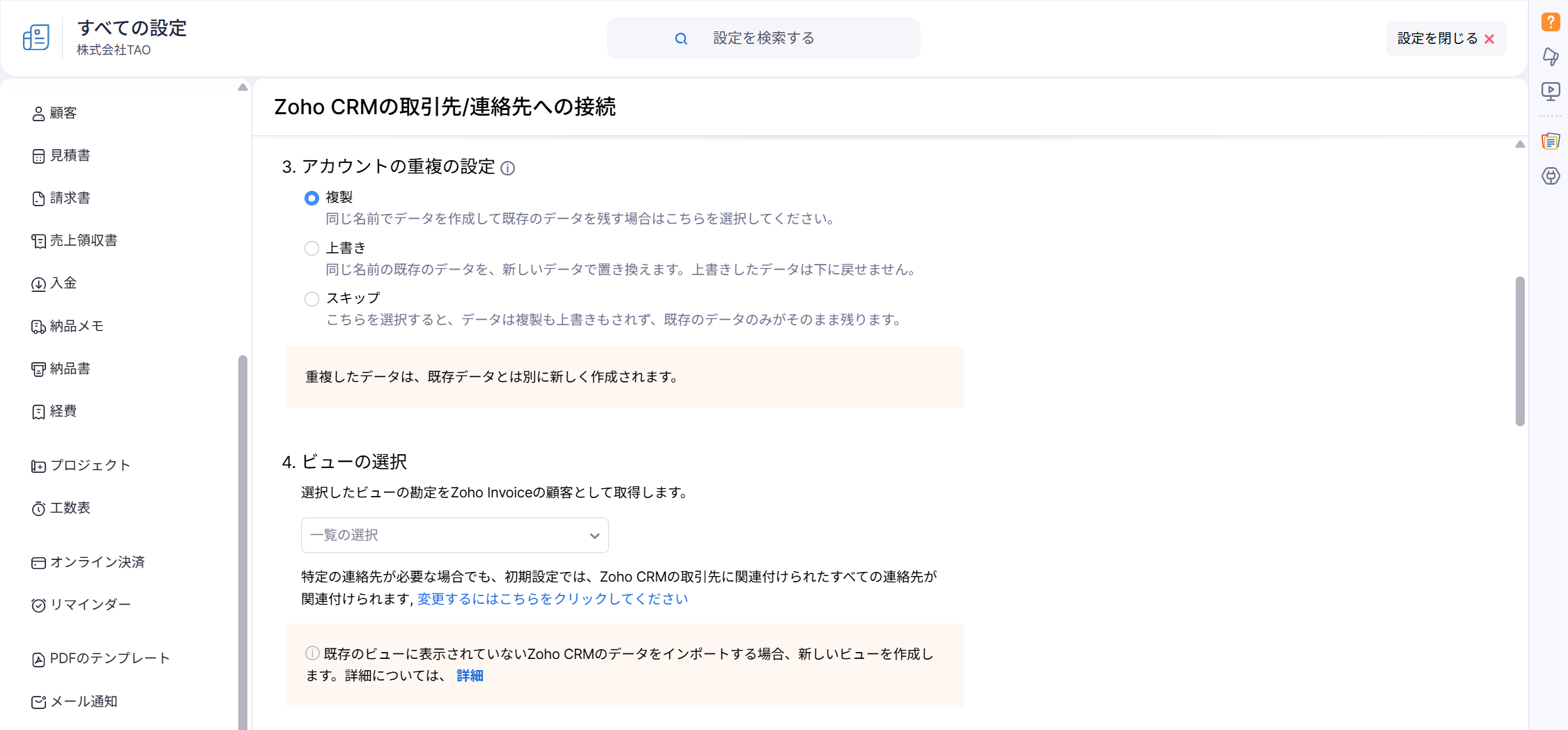1568x730 pixels.
Task: Click the 設定を閉じる button
Action: tap(1445, 38)
